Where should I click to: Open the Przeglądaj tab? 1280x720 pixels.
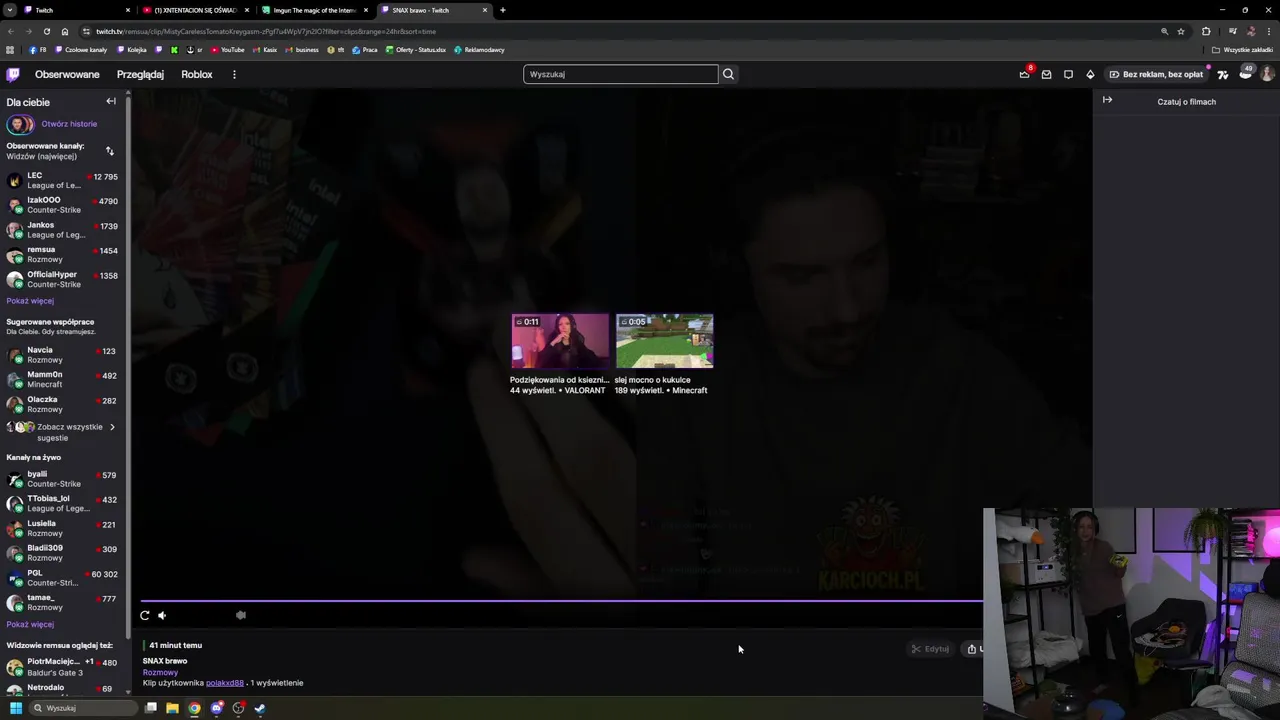[x=140, y=74]
